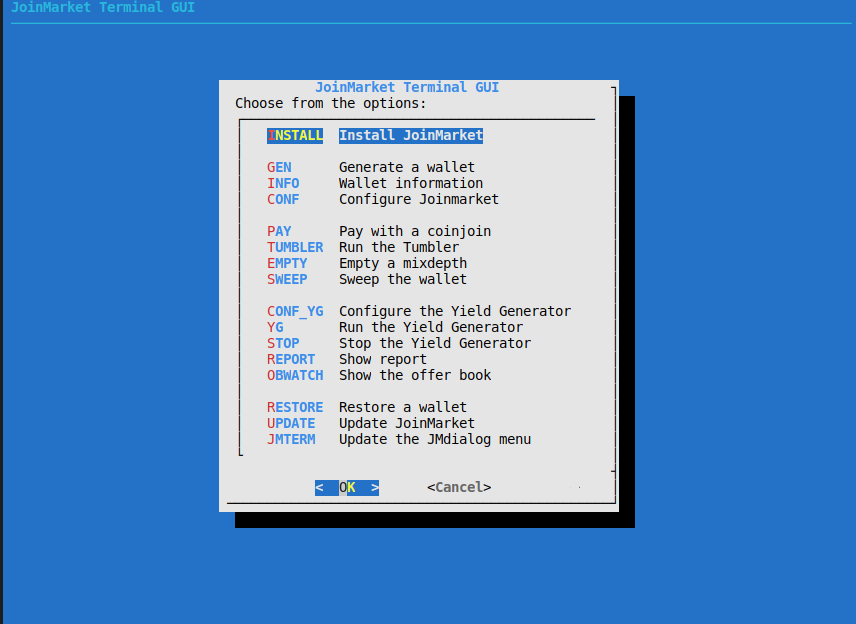Click 'Install JoinMarket' description text
Image resolution: width=856 pixels, height=624 pixels.
(411, 135)
